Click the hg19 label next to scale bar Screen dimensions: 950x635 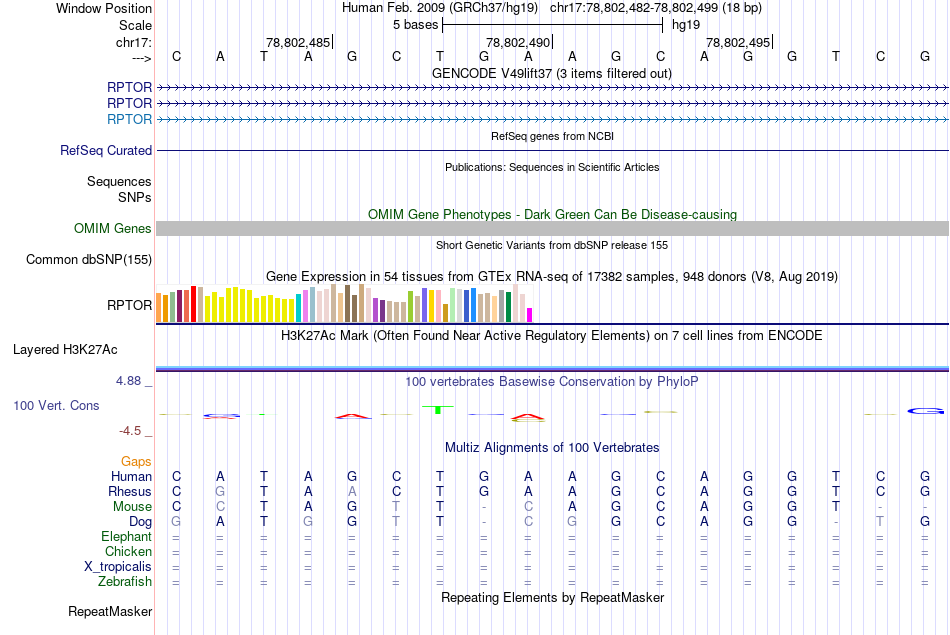pos(686,25)
